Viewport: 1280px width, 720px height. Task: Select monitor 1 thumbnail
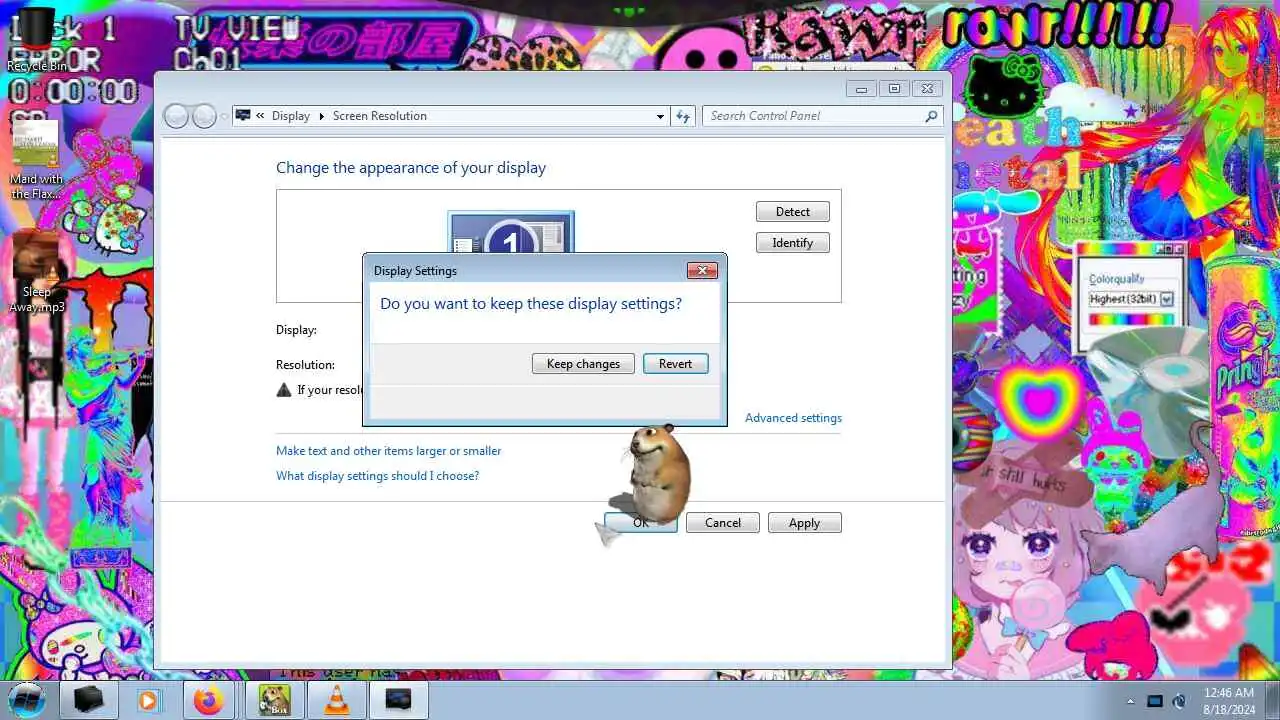click(x=511, y=232)
